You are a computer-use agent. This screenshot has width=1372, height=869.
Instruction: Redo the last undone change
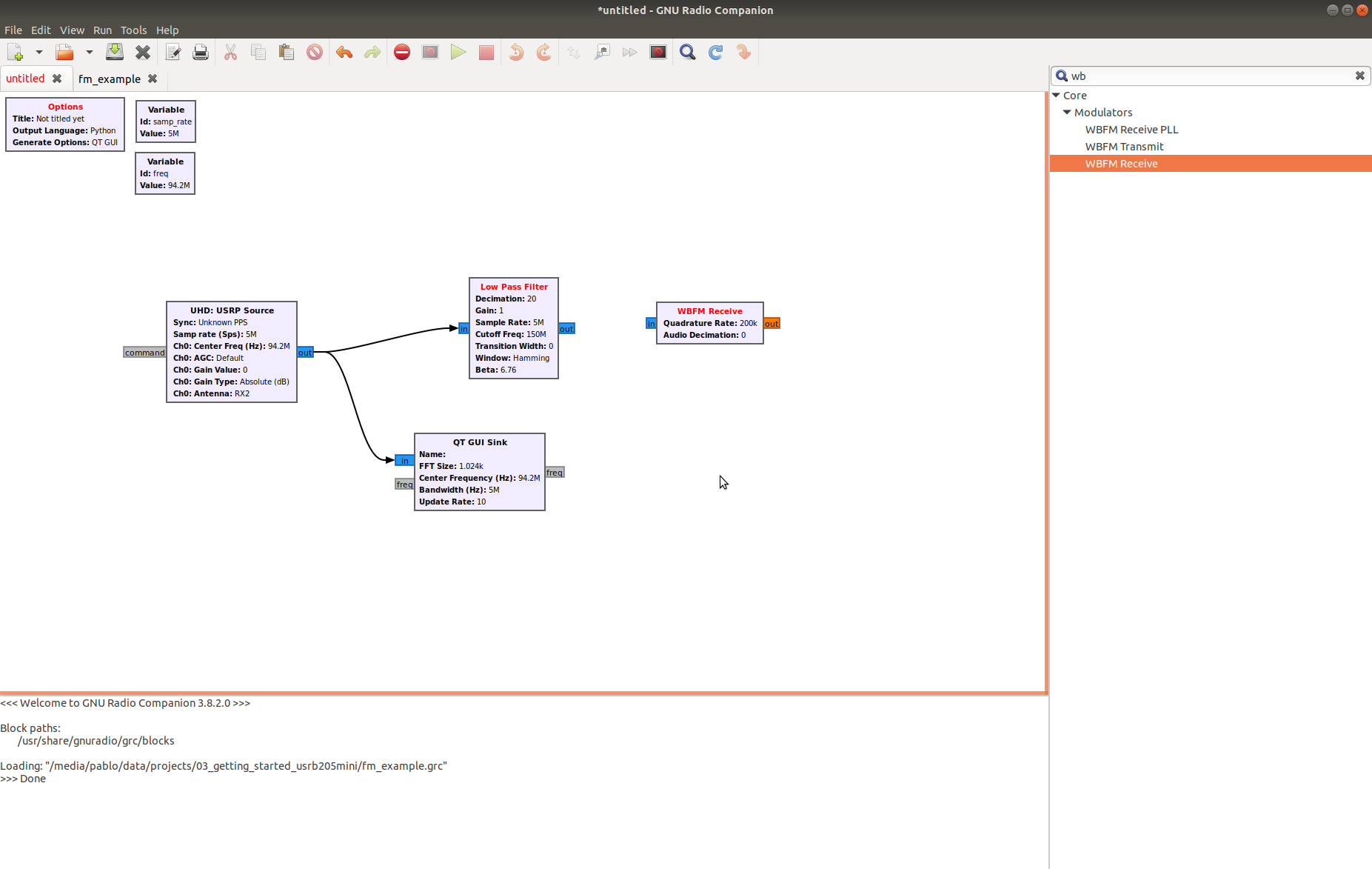click(x=372, y=53)
